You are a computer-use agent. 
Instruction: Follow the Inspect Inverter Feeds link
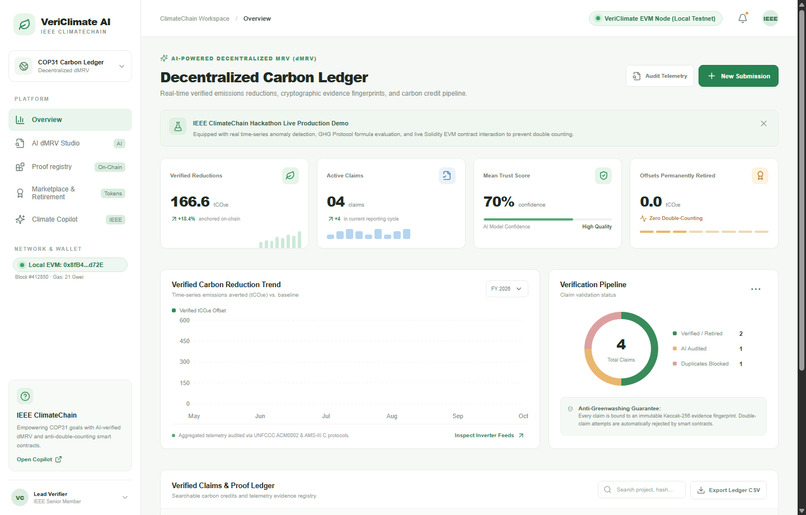[489, 435]
